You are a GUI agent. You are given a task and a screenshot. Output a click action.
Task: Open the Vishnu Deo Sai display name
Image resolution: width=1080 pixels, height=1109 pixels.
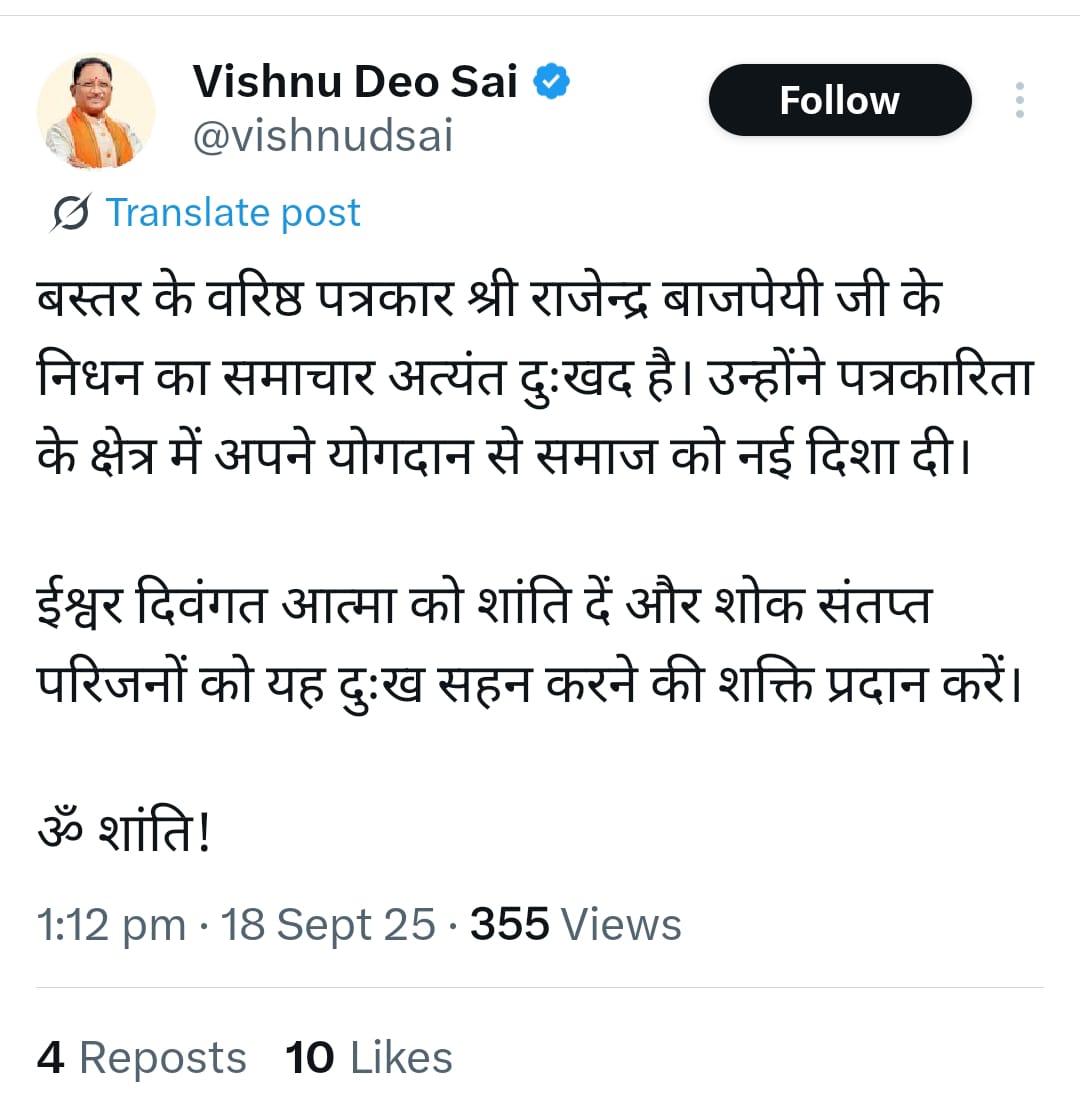click(x=356, y=81)
